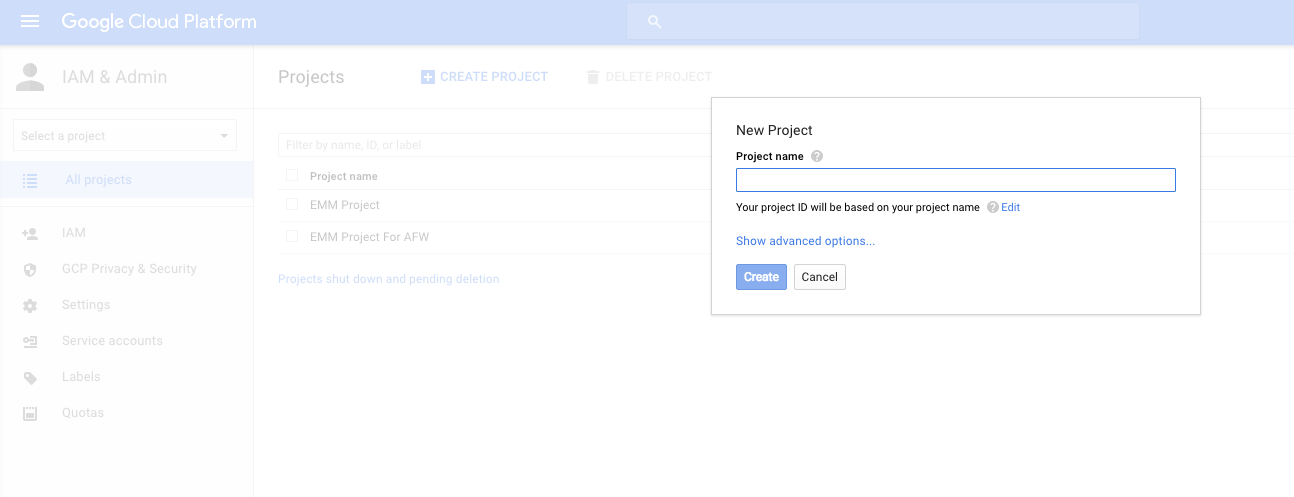Click the Quotas icon in sidebar
This screenshot has width=1294, height=497.
pos(30,413)
